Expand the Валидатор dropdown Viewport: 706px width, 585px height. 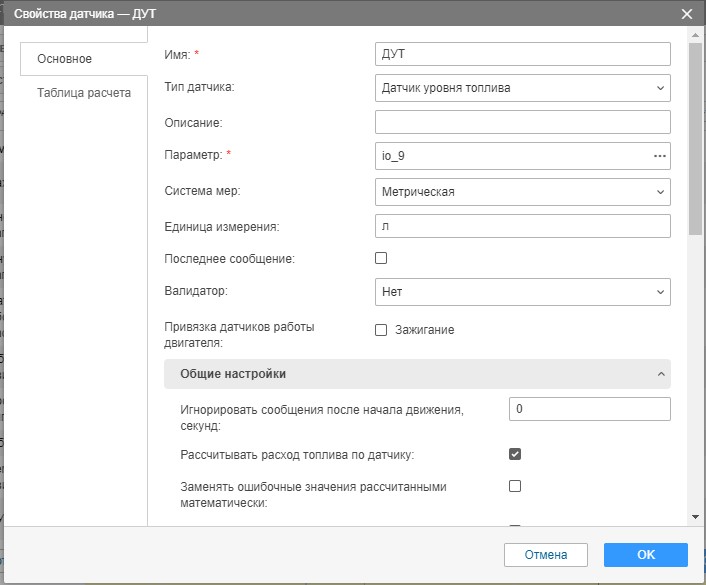[522, 292]
